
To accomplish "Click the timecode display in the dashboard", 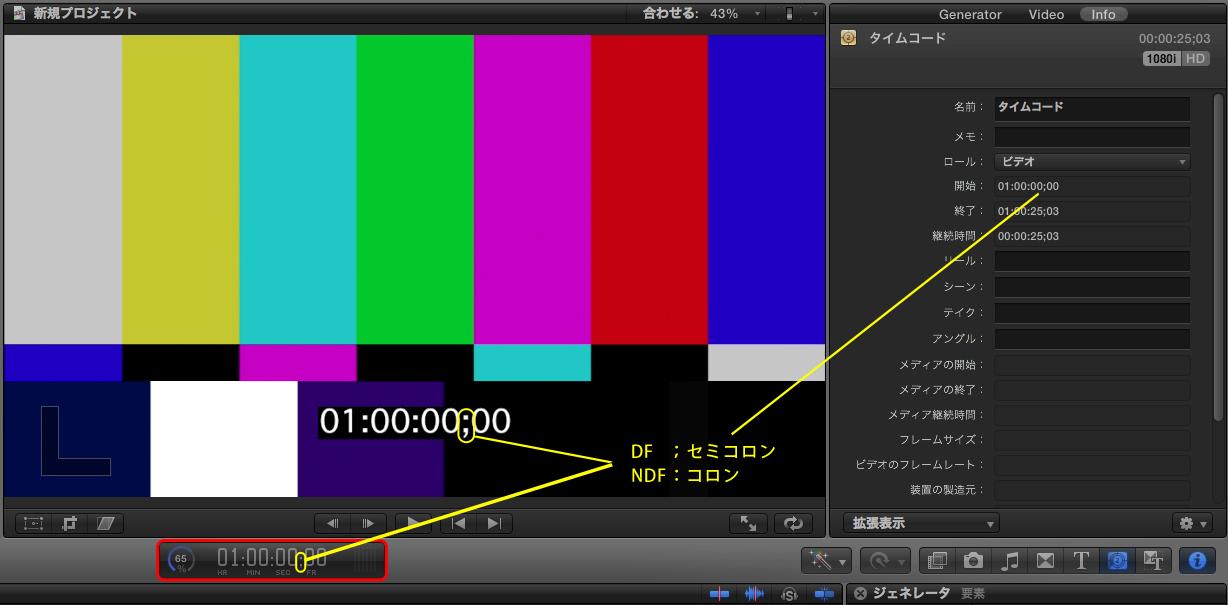I will coord(272,558).
